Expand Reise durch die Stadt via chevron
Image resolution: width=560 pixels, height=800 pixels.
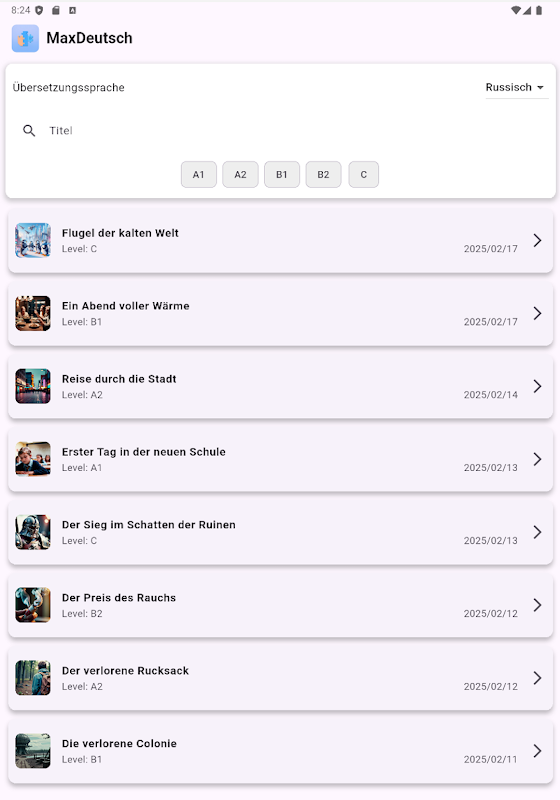click(x=537, y=386)
